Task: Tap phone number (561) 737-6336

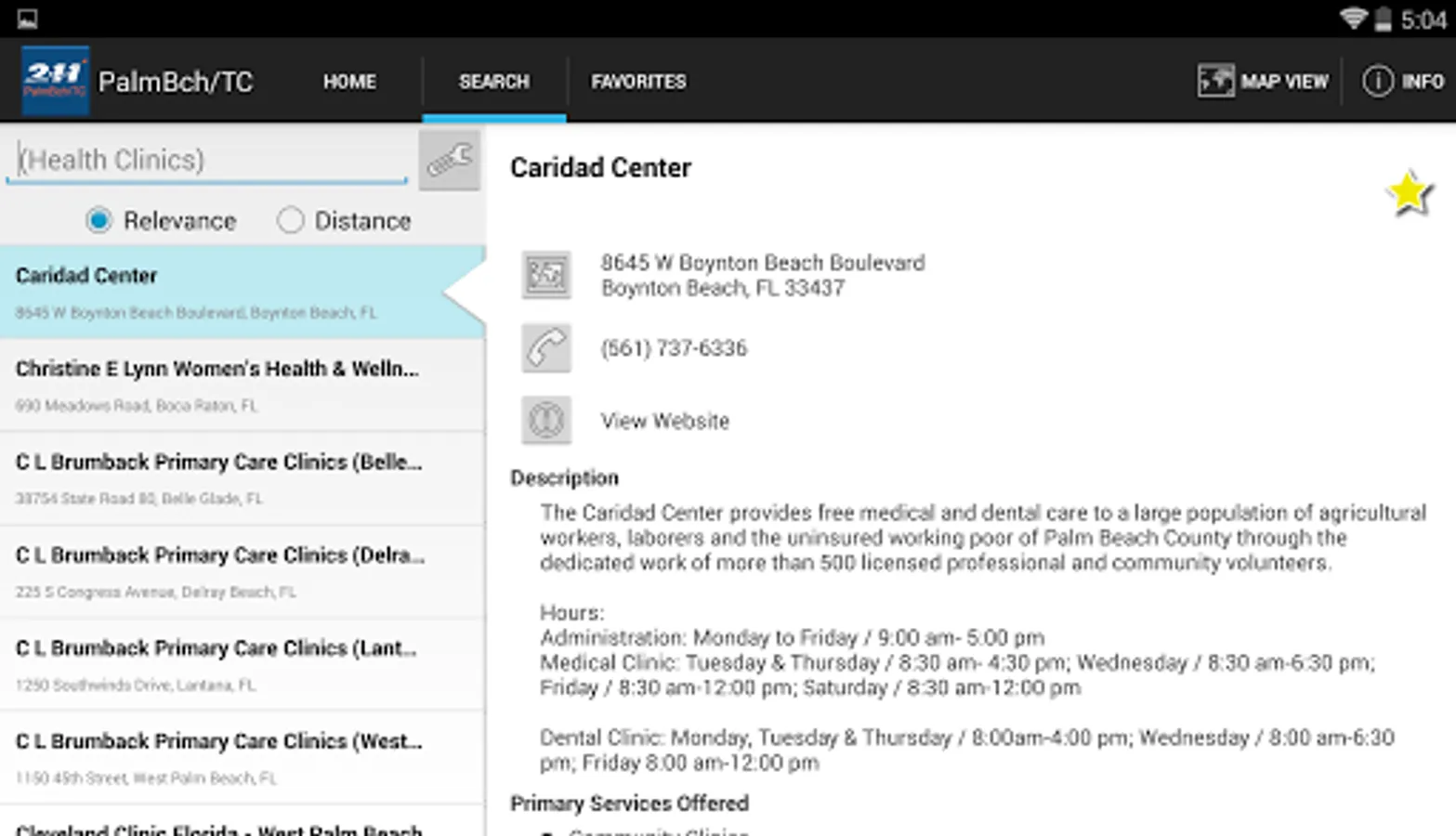Action: point(674,348)
